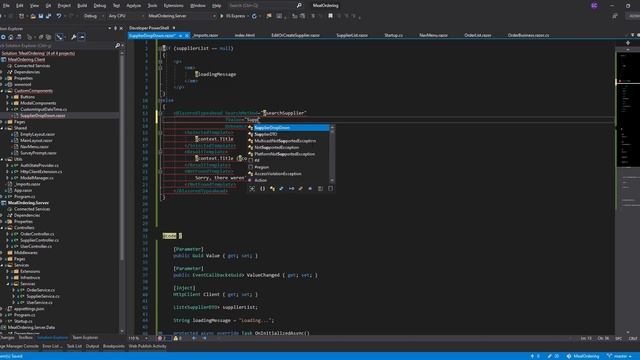Click the Undo toolbar icon
Screen dimensions: 640x360
(x=59, y=16)
